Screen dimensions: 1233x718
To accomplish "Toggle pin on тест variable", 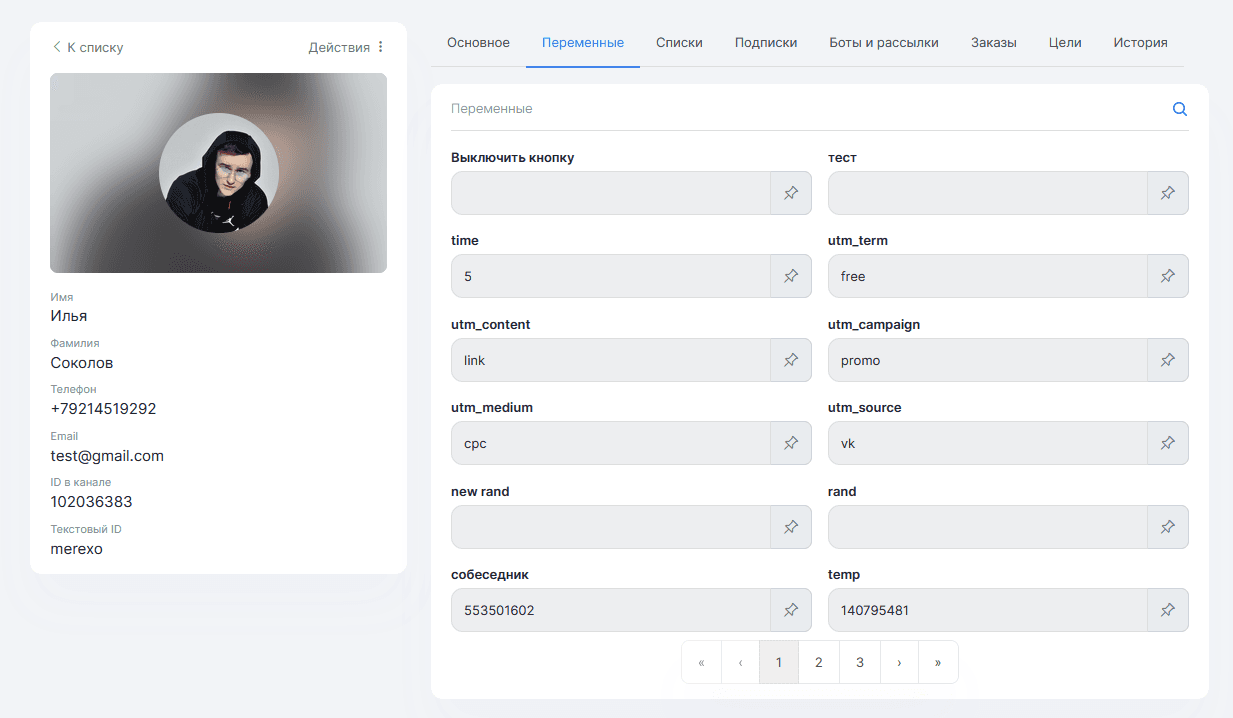I will click(x=1167, y=193).
